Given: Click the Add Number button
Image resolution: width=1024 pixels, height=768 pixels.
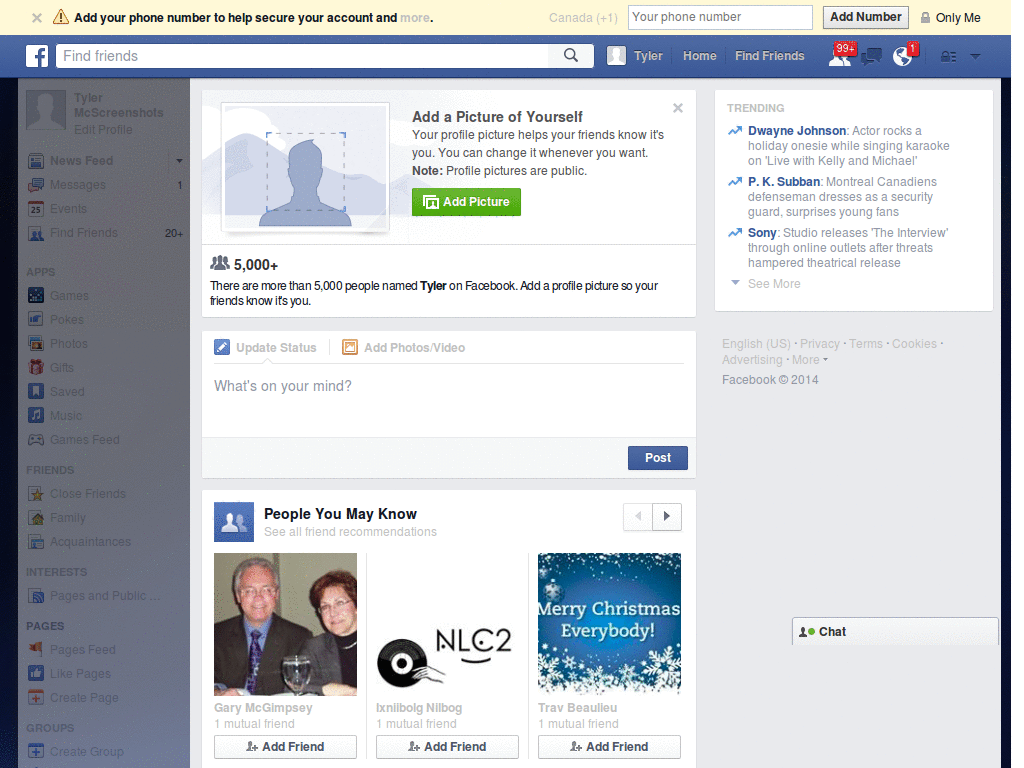Looking at the screenshot, I should (865, 17).
